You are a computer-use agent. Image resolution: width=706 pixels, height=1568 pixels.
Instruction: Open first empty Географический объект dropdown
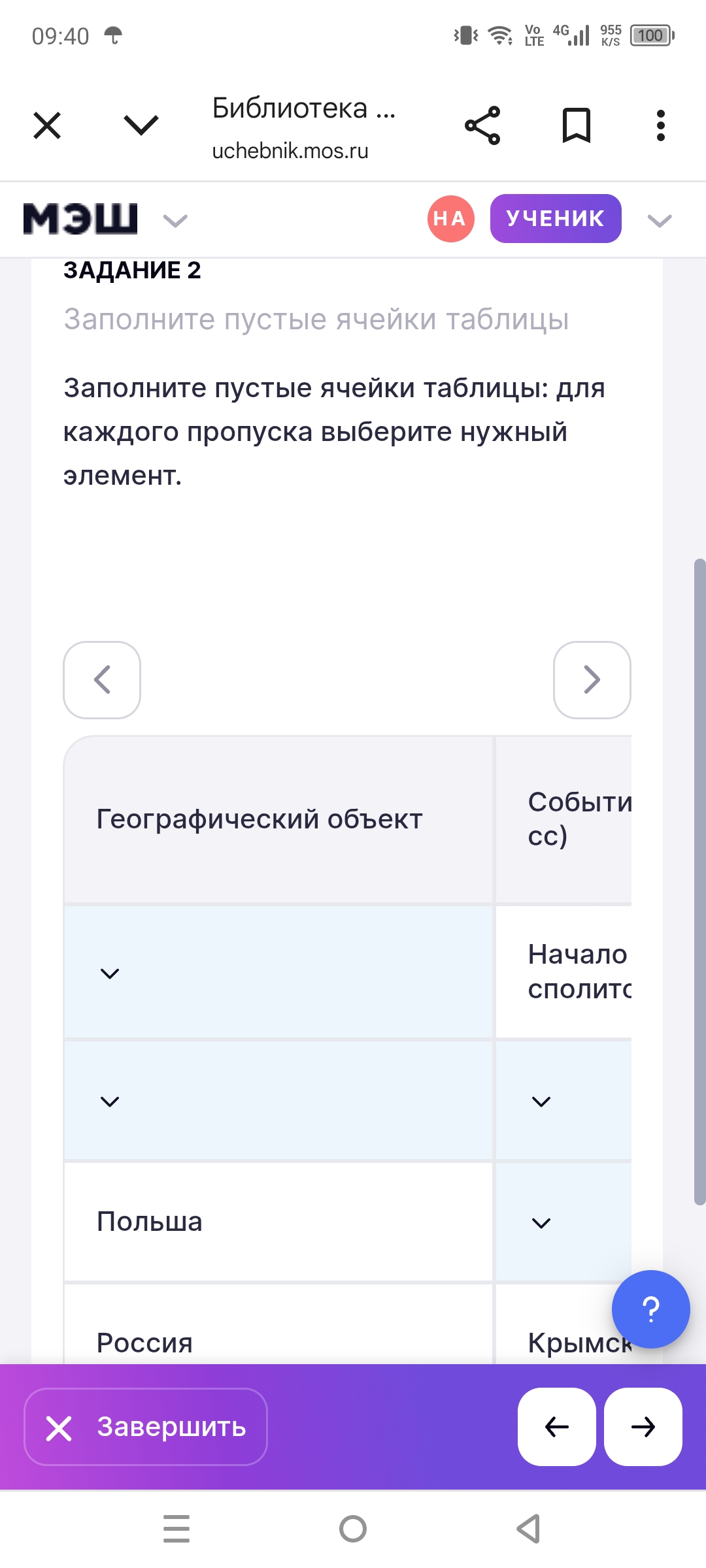click(x=278, y=973)
